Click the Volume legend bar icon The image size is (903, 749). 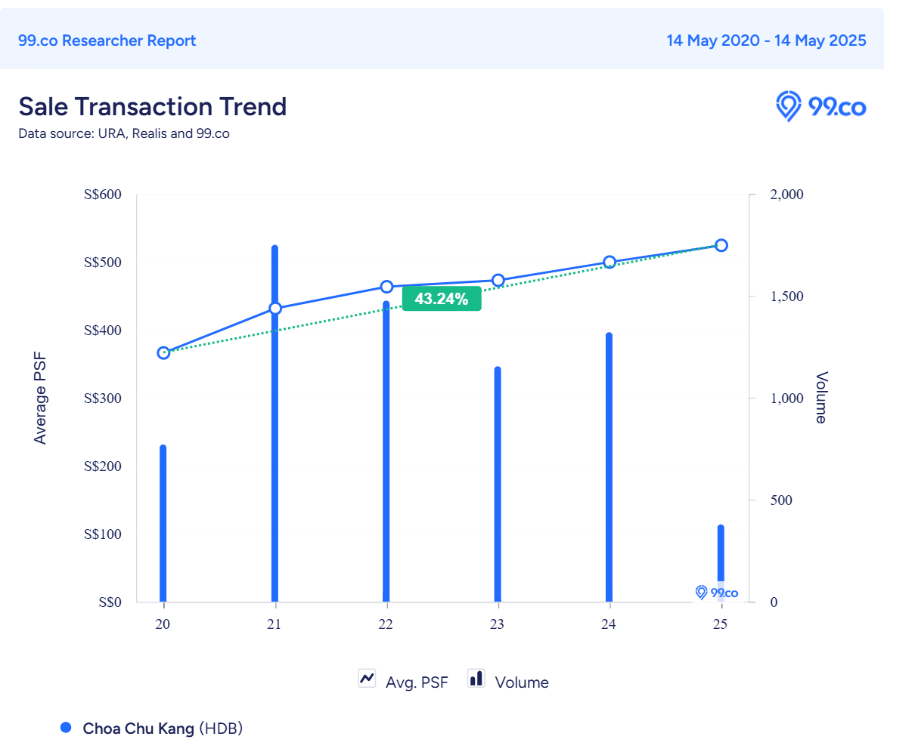(476, 679)
